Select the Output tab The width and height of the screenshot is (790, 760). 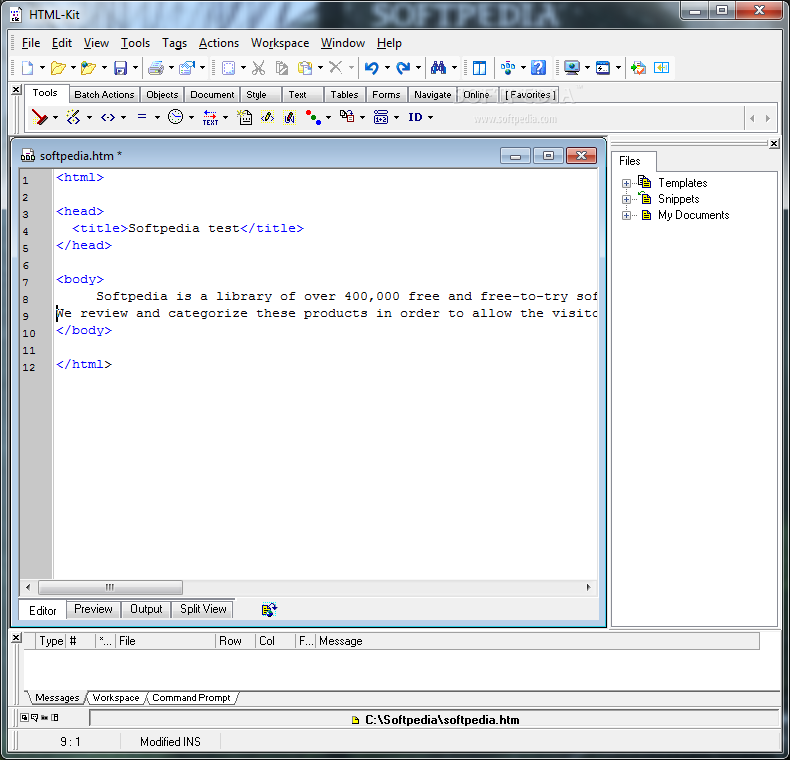146,609
